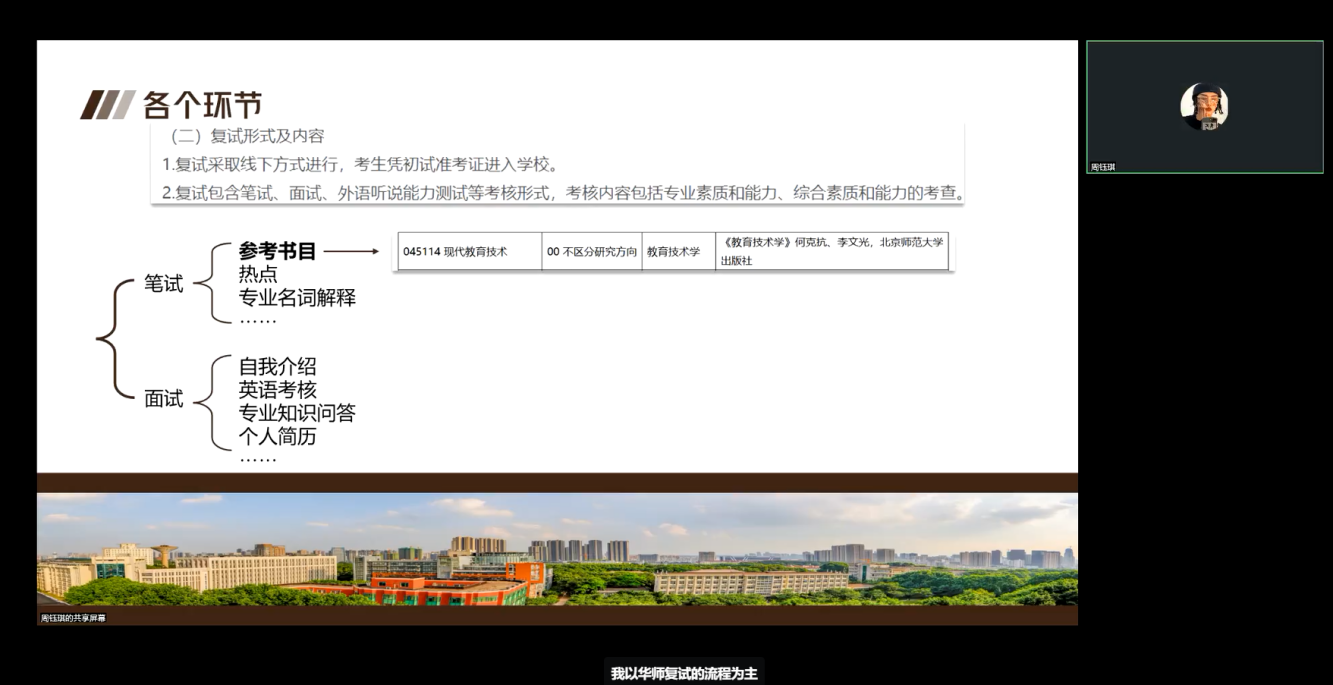The width and height of the screenshot is (1333, 685).
Task: Select the 面试 branch label
Action: coord(164,399)
